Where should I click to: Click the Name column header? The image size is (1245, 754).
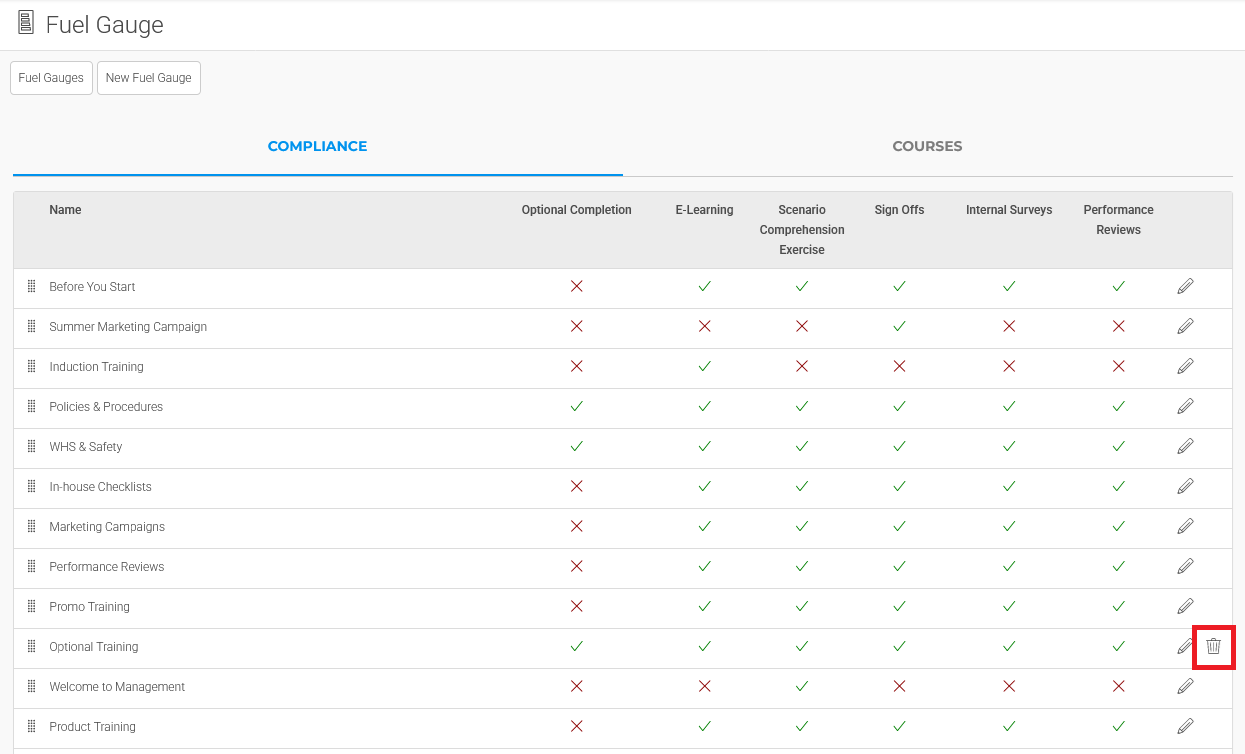pos(65,210)
